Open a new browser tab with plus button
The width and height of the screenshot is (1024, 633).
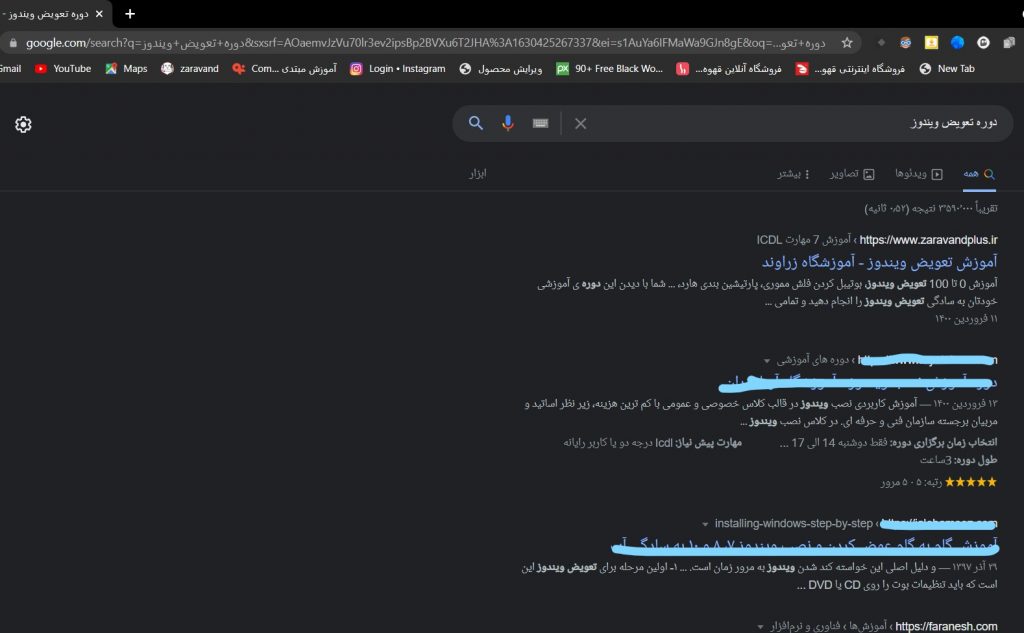130,14
